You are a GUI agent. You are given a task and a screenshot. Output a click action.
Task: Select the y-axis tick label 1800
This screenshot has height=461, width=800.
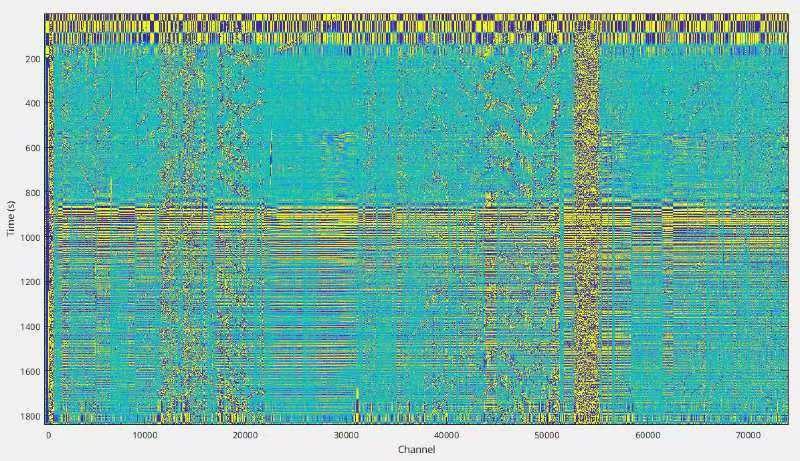[x=30, y=417]
